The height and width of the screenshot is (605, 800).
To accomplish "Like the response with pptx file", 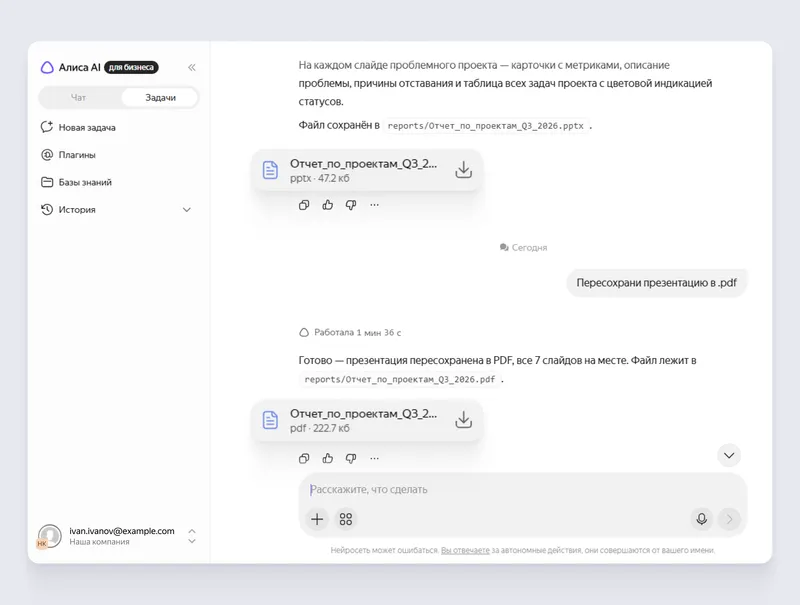I will point(328,205).
